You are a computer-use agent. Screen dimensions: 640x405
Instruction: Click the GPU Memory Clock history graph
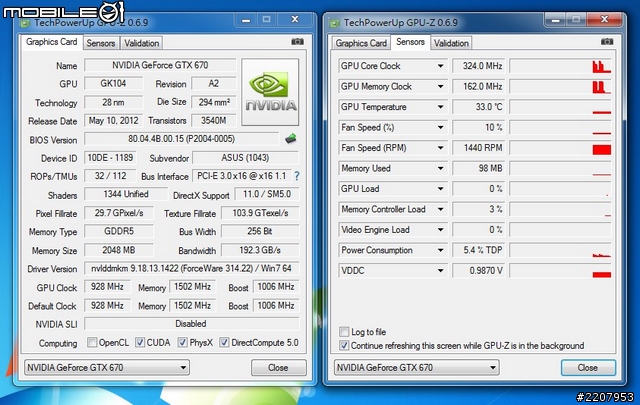tap(560, 87)
